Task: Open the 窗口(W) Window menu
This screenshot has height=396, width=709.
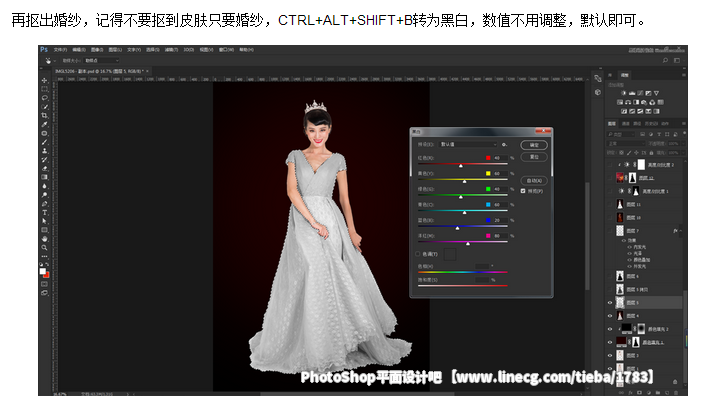Action: 226,50
